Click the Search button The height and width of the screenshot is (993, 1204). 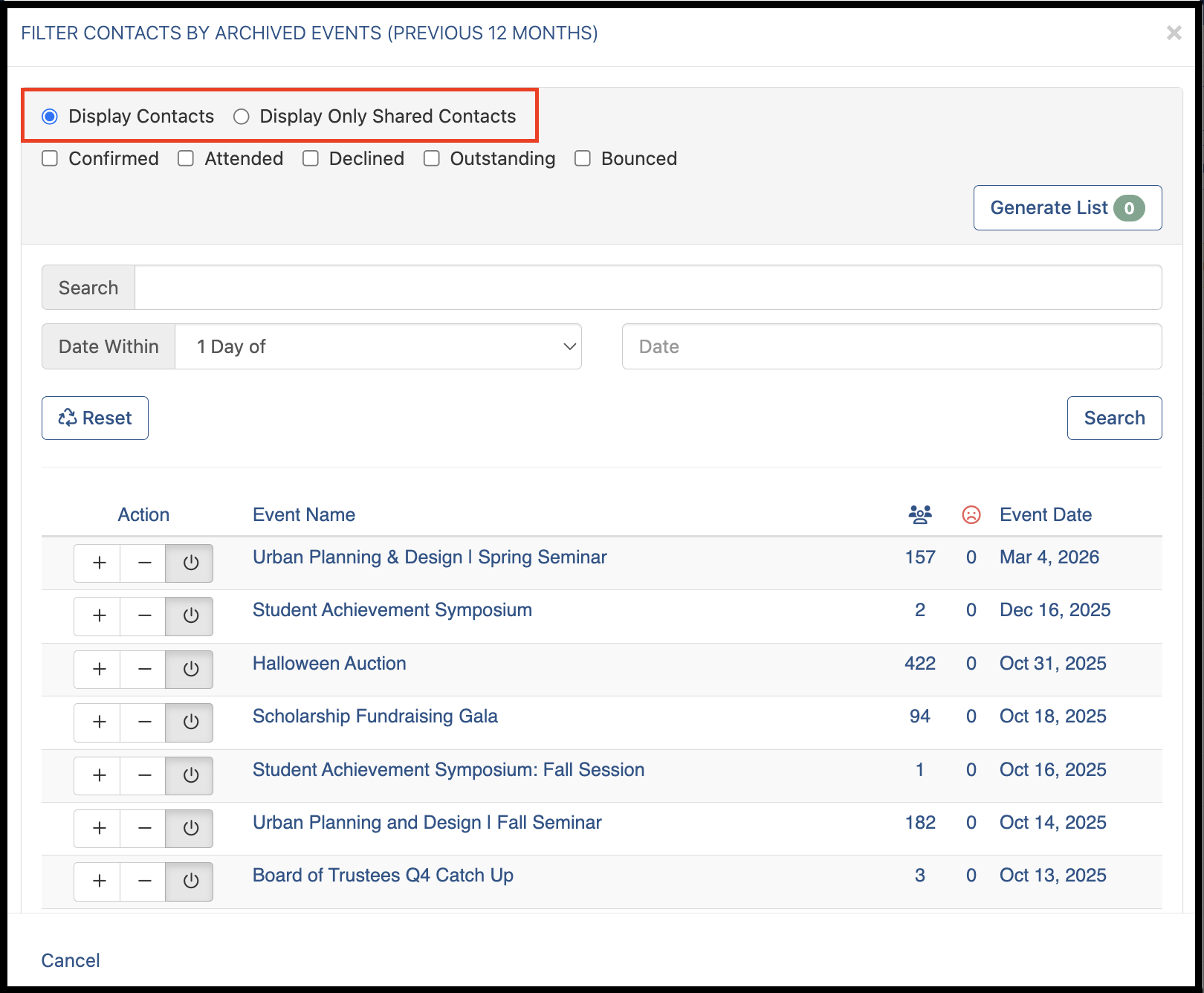pos(1115,418)
